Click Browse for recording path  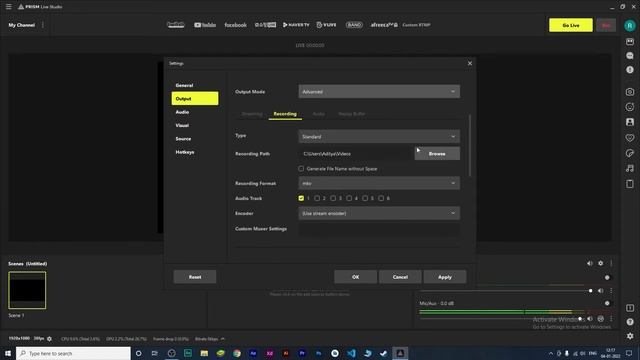coord(437,153)
